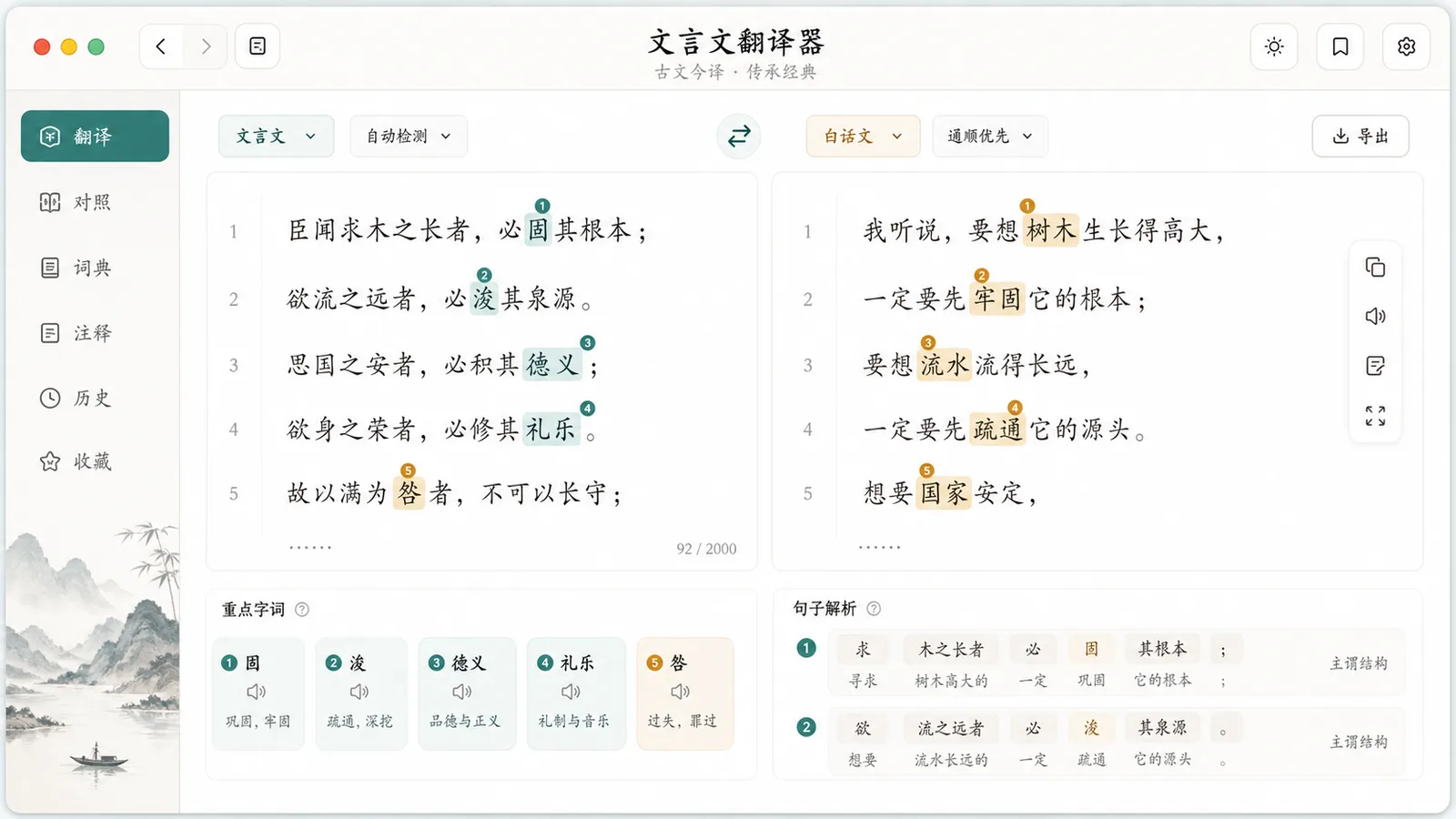Image resolution: width=1456 pixels, height=819 pixels.
Task: Click annotation marker 3 above 德义
Action: click(x=588, y=343)
